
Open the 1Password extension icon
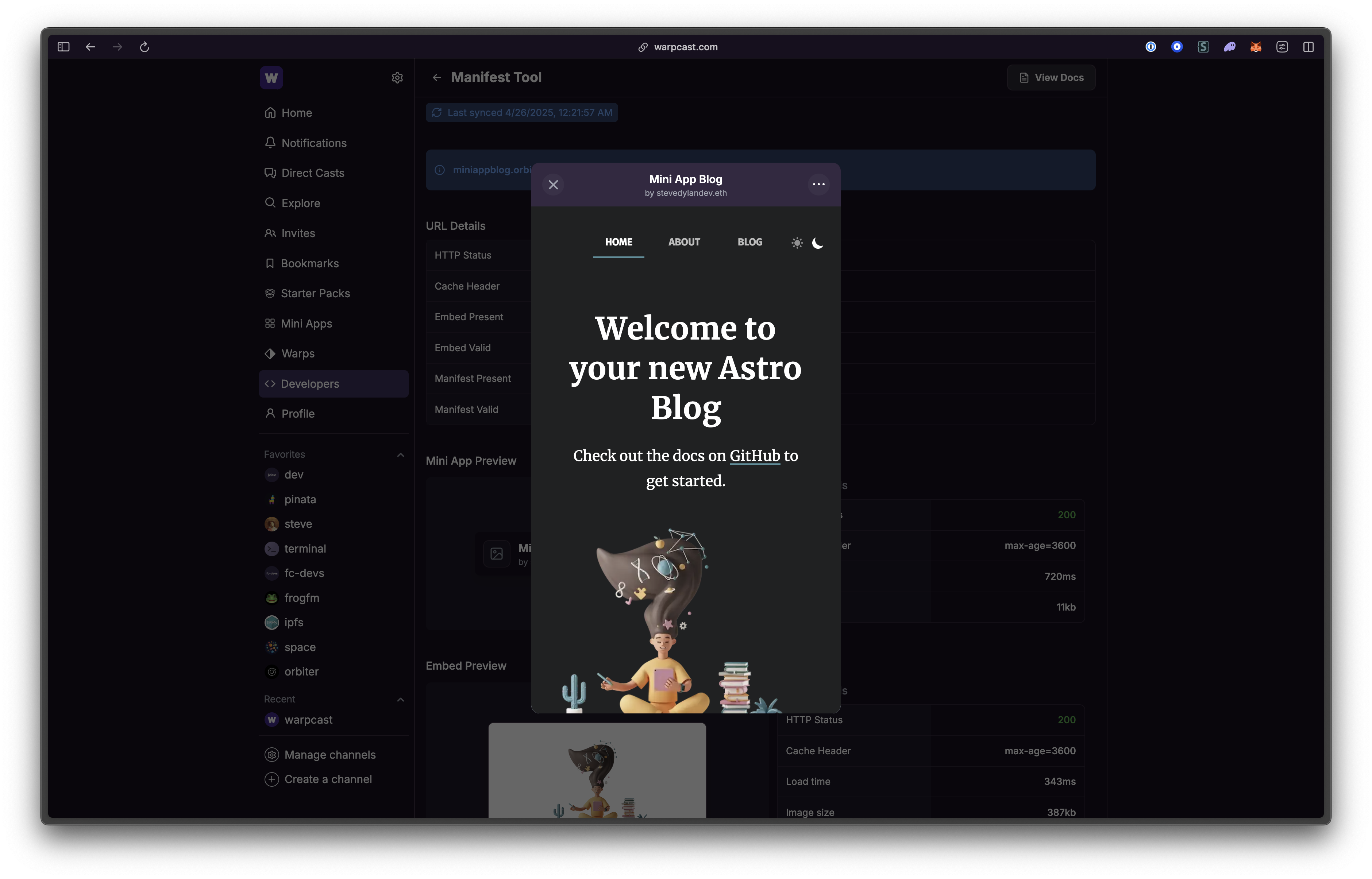[1151, 47]
